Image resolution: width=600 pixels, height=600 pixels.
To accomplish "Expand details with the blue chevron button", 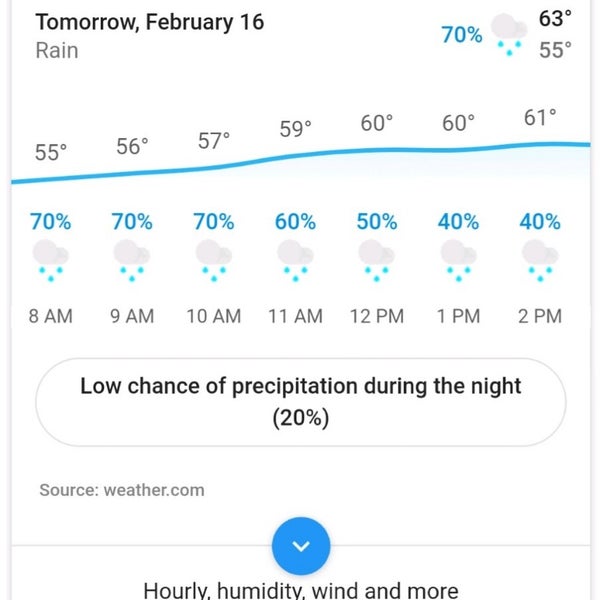I will click(301, 546).
